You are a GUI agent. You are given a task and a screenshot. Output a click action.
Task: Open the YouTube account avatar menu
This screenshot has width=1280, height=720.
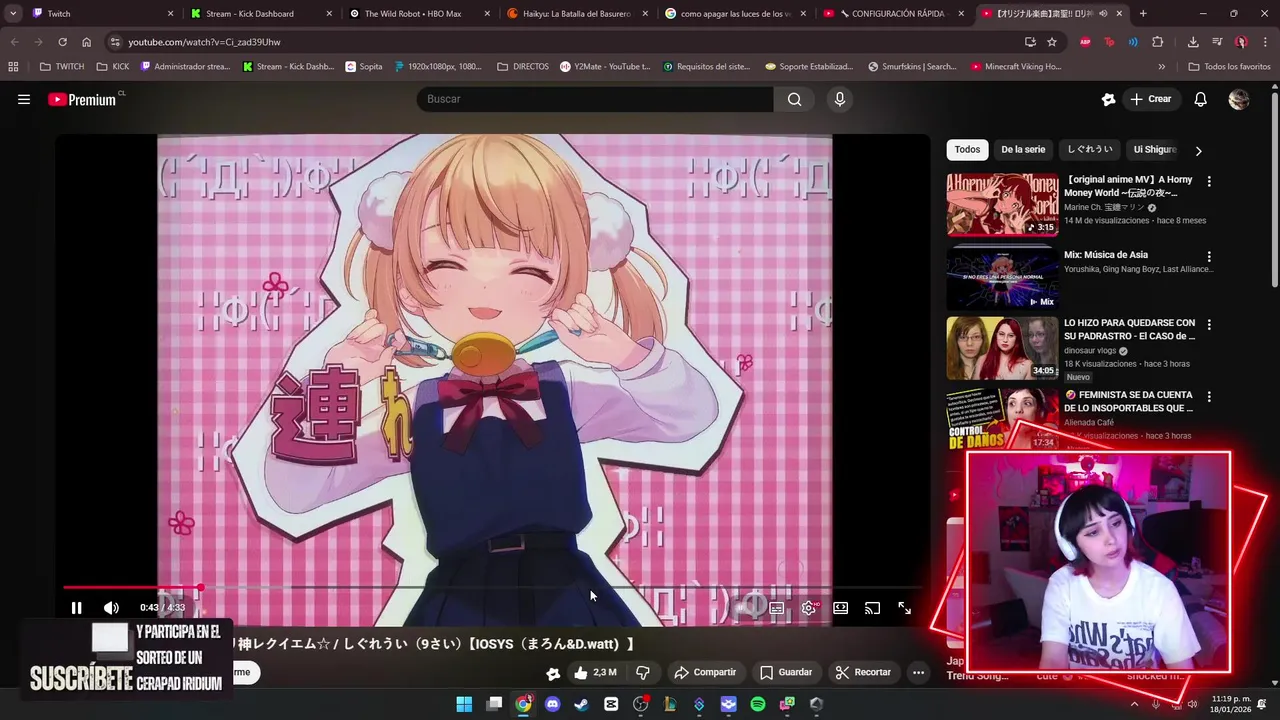(1239, 99)
